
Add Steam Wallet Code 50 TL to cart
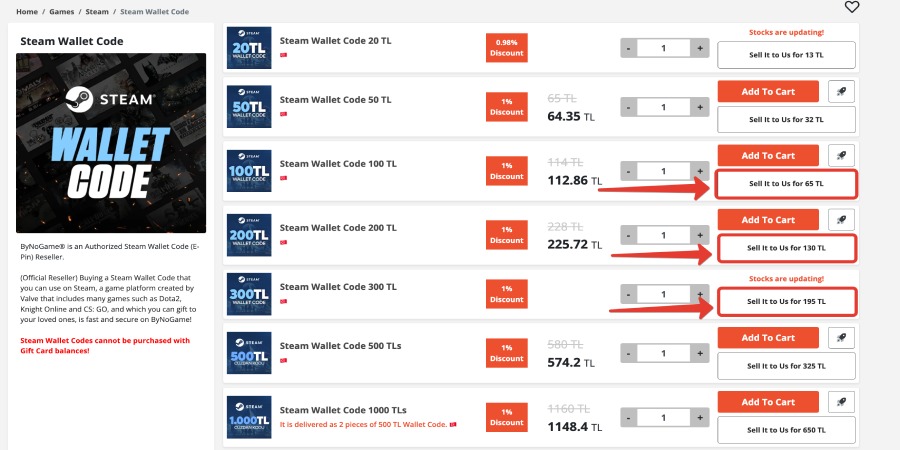[768, 91]
